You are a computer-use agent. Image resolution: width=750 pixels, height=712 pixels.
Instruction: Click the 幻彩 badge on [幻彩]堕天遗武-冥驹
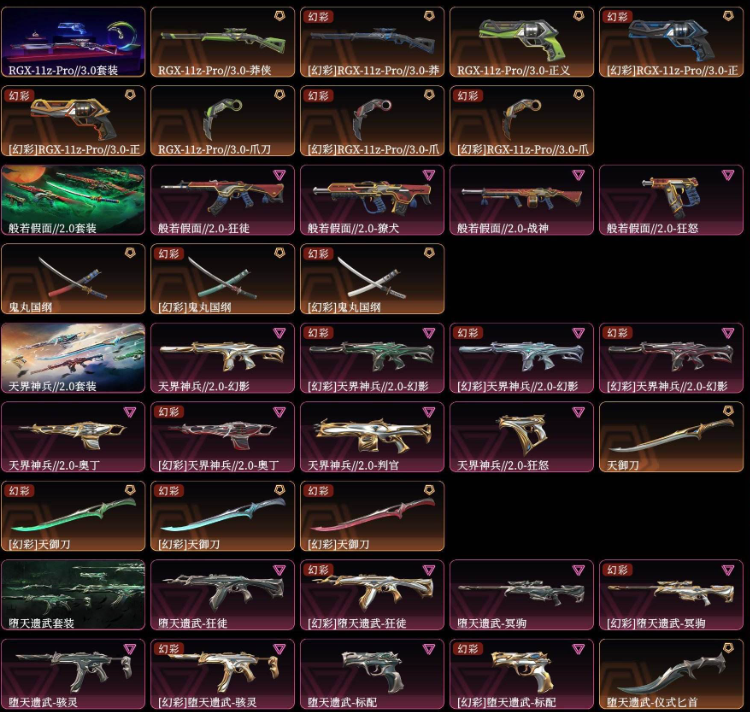click(x=618, y=570)
